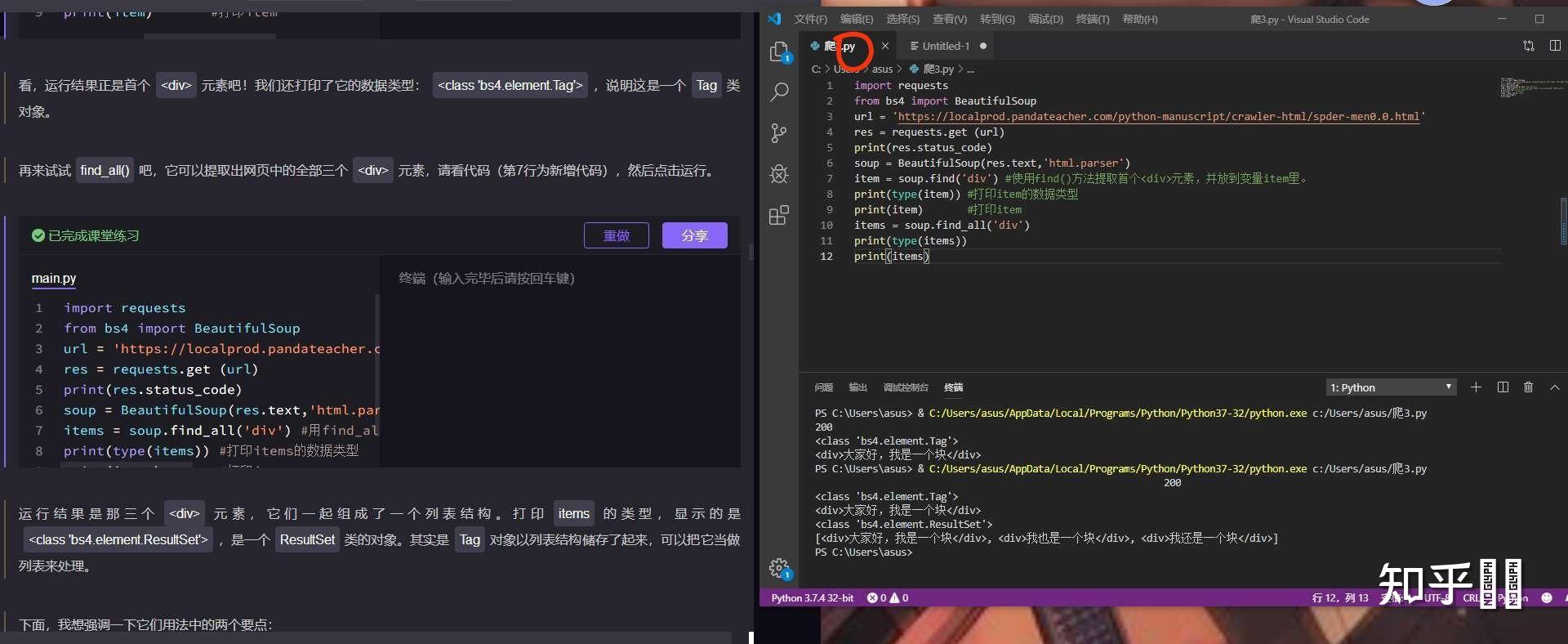Click line 6 soup = BeautifulSoup in VS Code
1568x644 pixels.
click(x=992, y=163)
